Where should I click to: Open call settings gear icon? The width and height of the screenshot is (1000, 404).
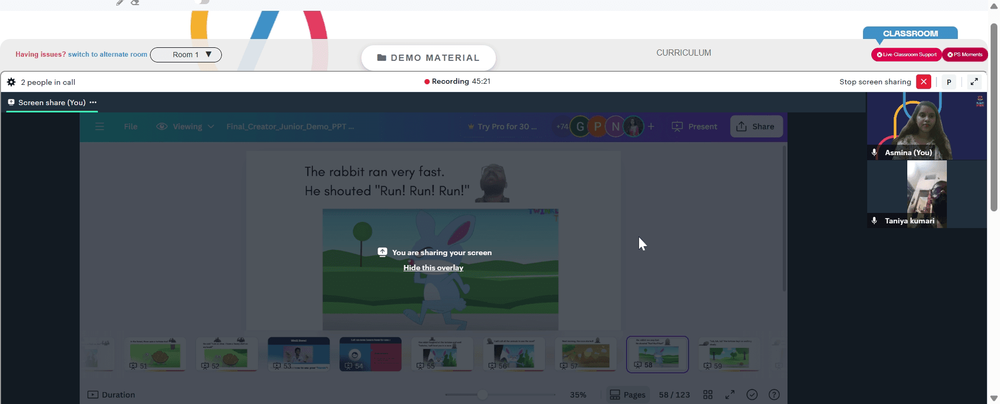[x=11, y=82]
